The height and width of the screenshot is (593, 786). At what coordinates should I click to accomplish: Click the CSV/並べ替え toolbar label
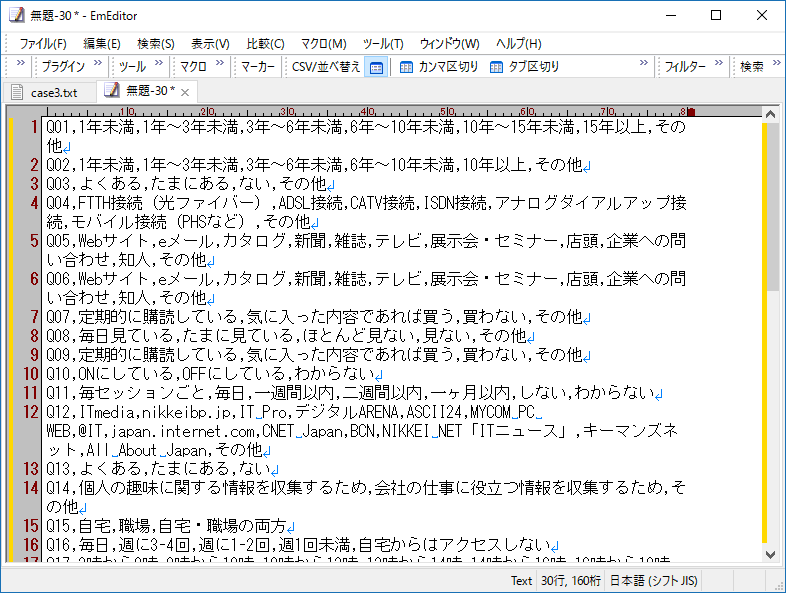(x=326, y=67)
